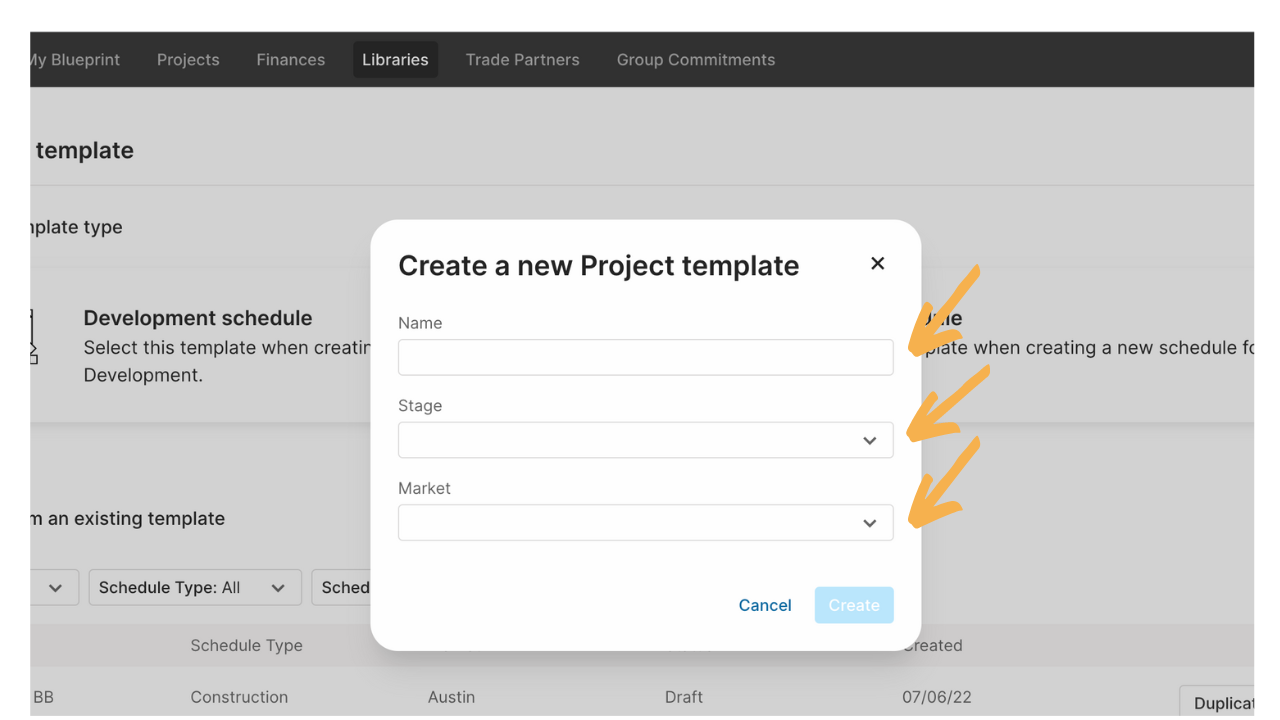
Task: Click the Austin cell in the table
Action: coord(451,697)
